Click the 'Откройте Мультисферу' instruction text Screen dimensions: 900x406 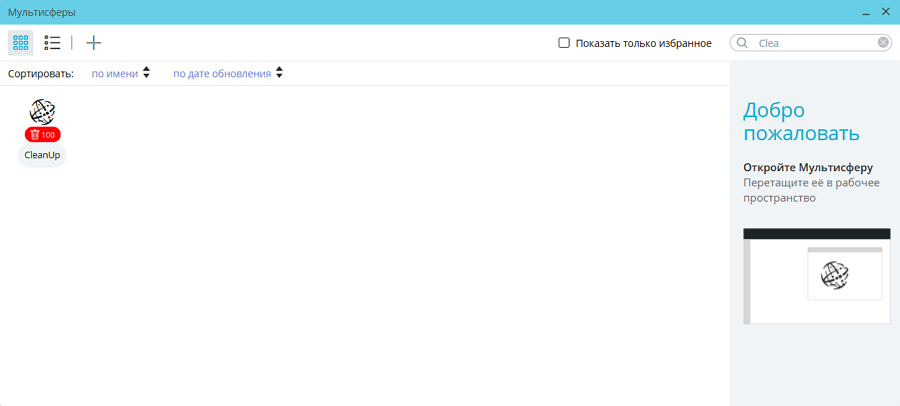coord(808,168)
